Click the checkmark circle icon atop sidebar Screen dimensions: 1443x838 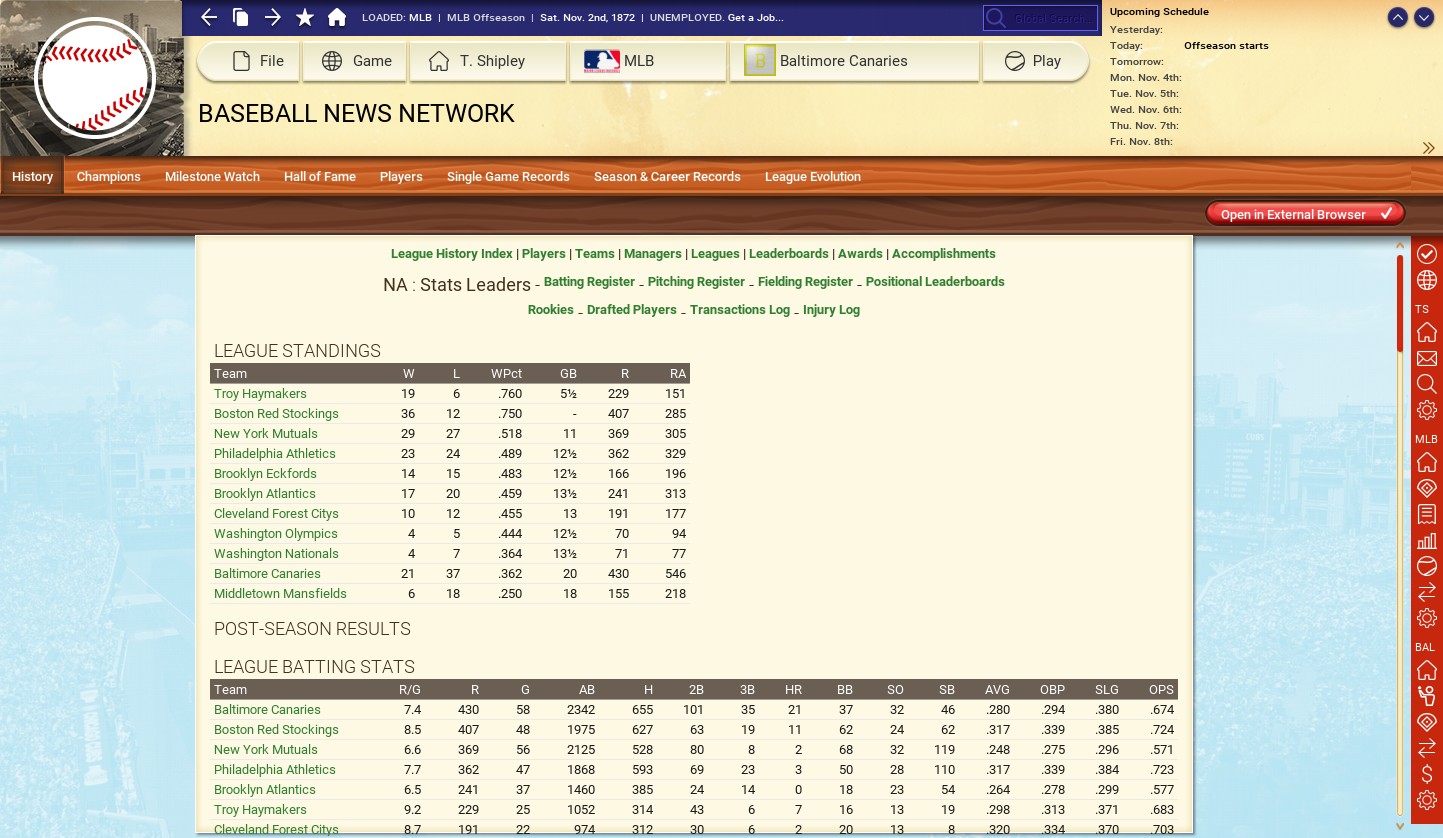click(x=1427, y=254)
